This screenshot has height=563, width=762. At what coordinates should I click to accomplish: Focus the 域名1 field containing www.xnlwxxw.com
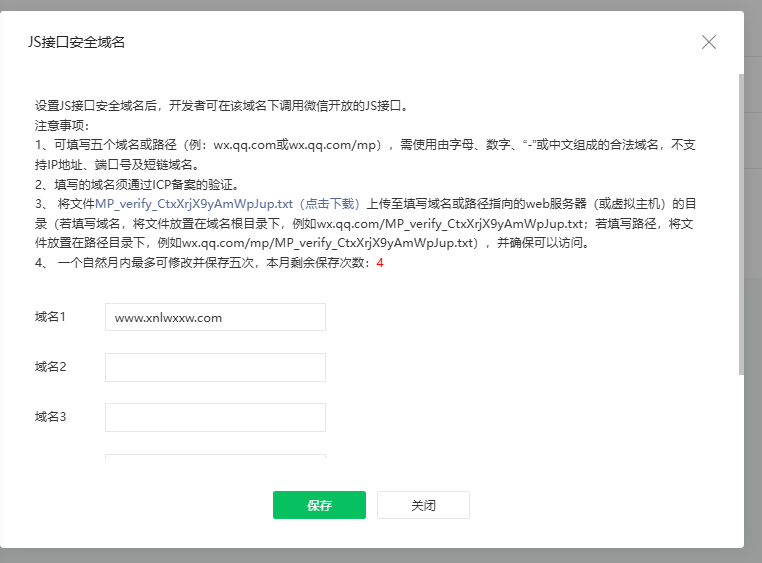[215, 317]
